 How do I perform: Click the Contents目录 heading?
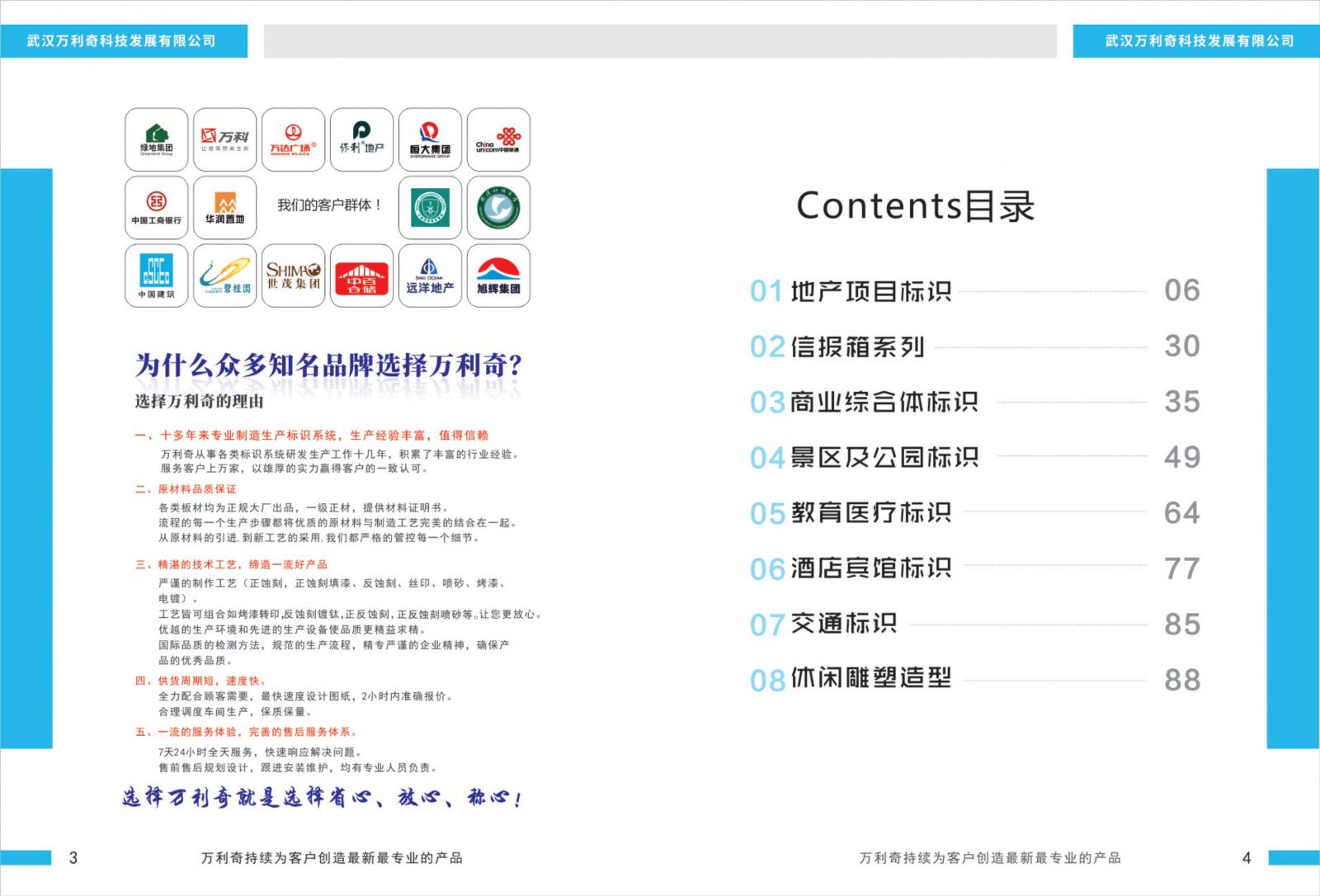(x=916, y=205)
